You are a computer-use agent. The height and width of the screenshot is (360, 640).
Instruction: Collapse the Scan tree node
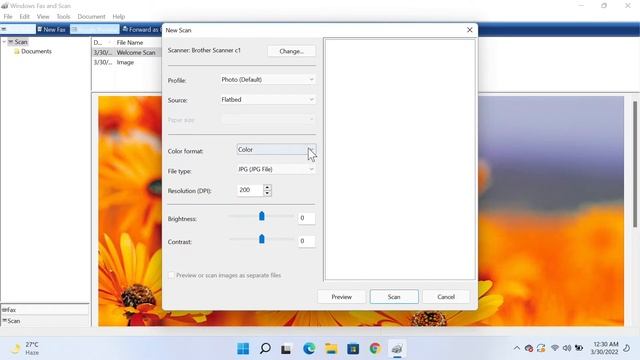coord(4,42)
